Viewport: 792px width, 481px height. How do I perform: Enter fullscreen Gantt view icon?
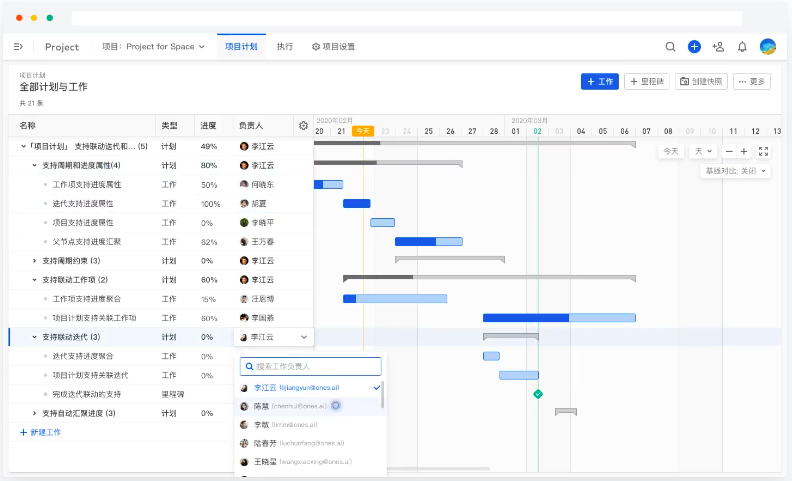click(764, 151)
